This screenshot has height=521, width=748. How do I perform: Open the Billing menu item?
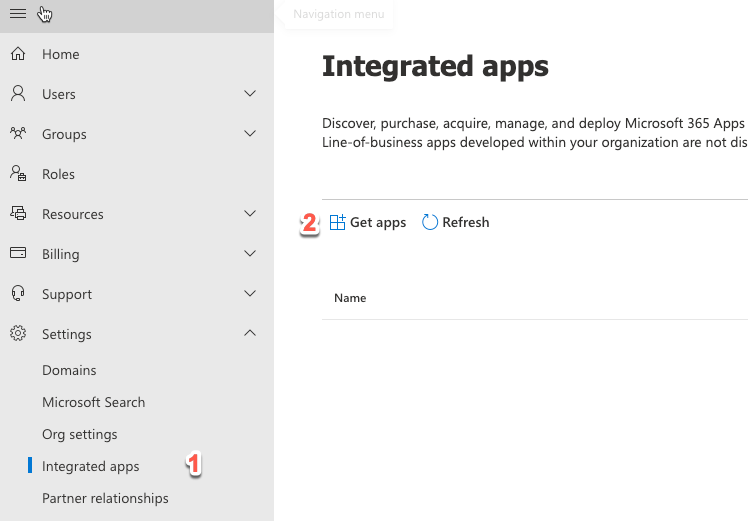tap(61, 254)
